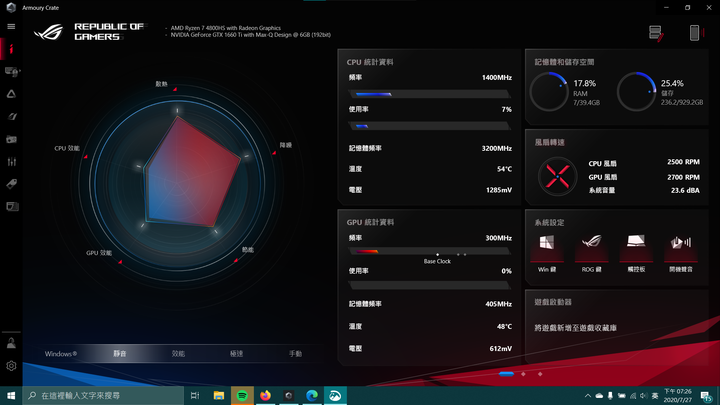Open the Game Library icon in the sidebar
Screen dimensions: 720x405
[11, 139]
